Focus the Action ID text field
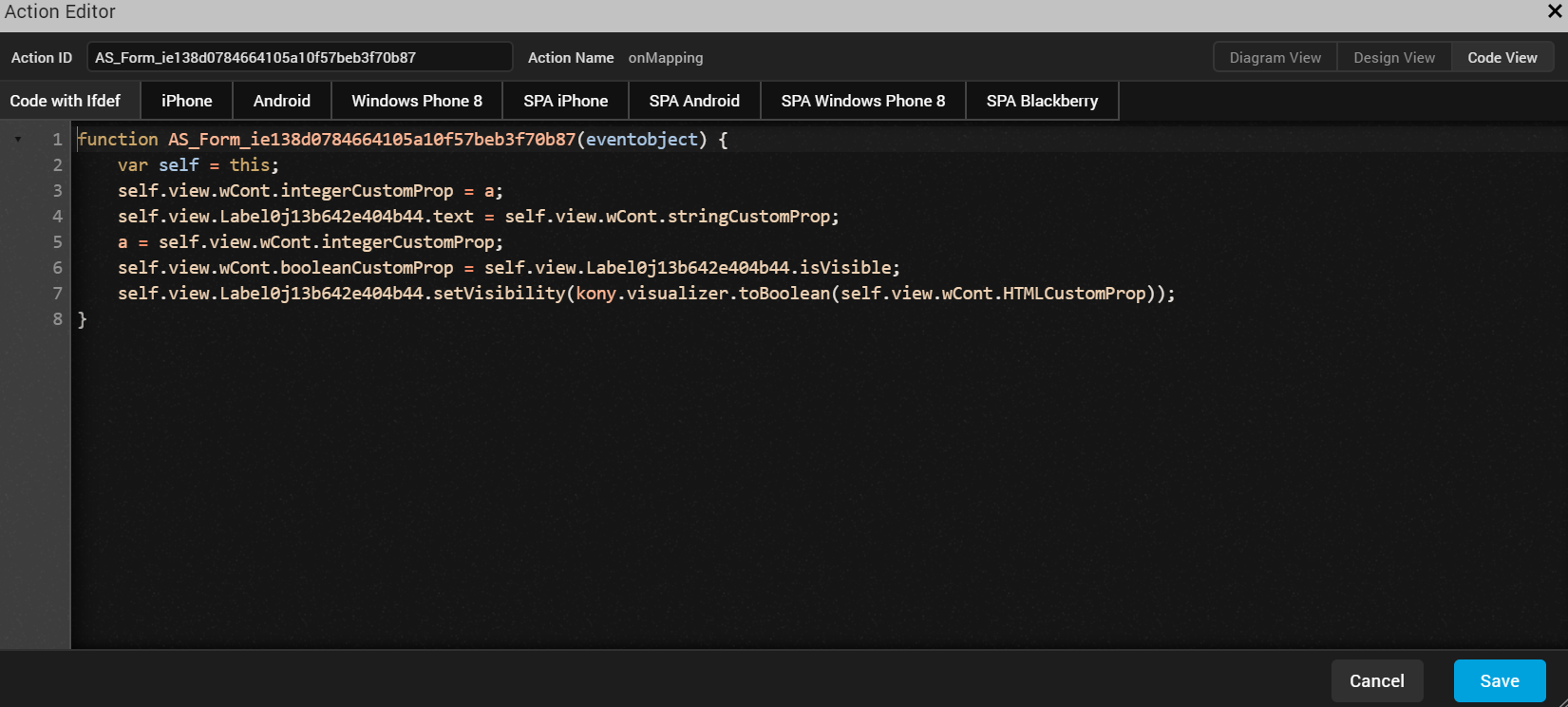The image size is (1568, 707). coord(299,57)
